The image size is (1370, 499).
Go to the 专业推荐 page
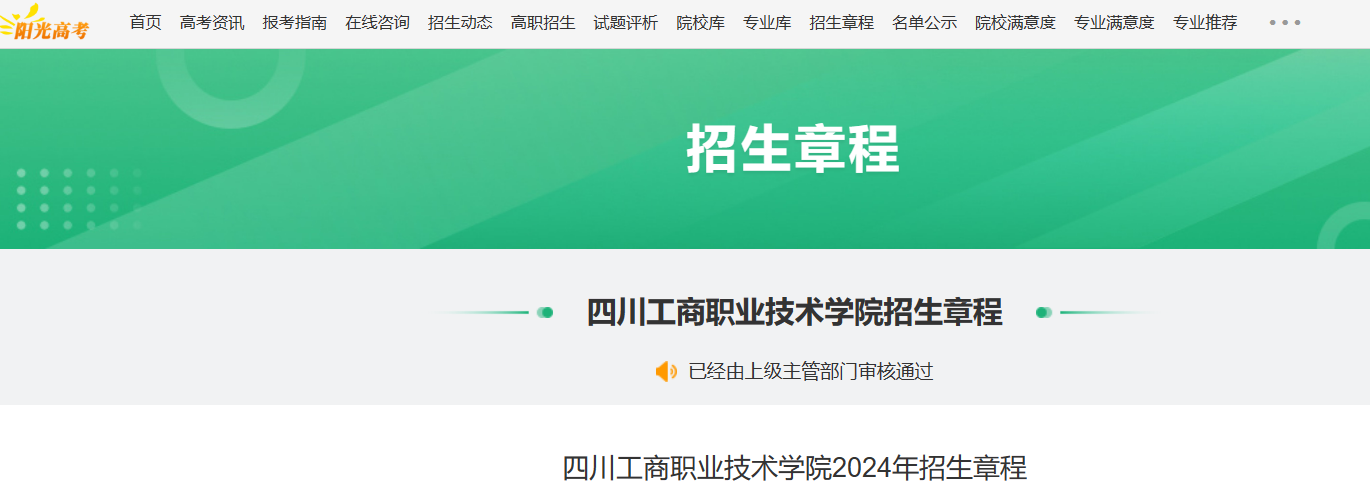coord(1205,22)
